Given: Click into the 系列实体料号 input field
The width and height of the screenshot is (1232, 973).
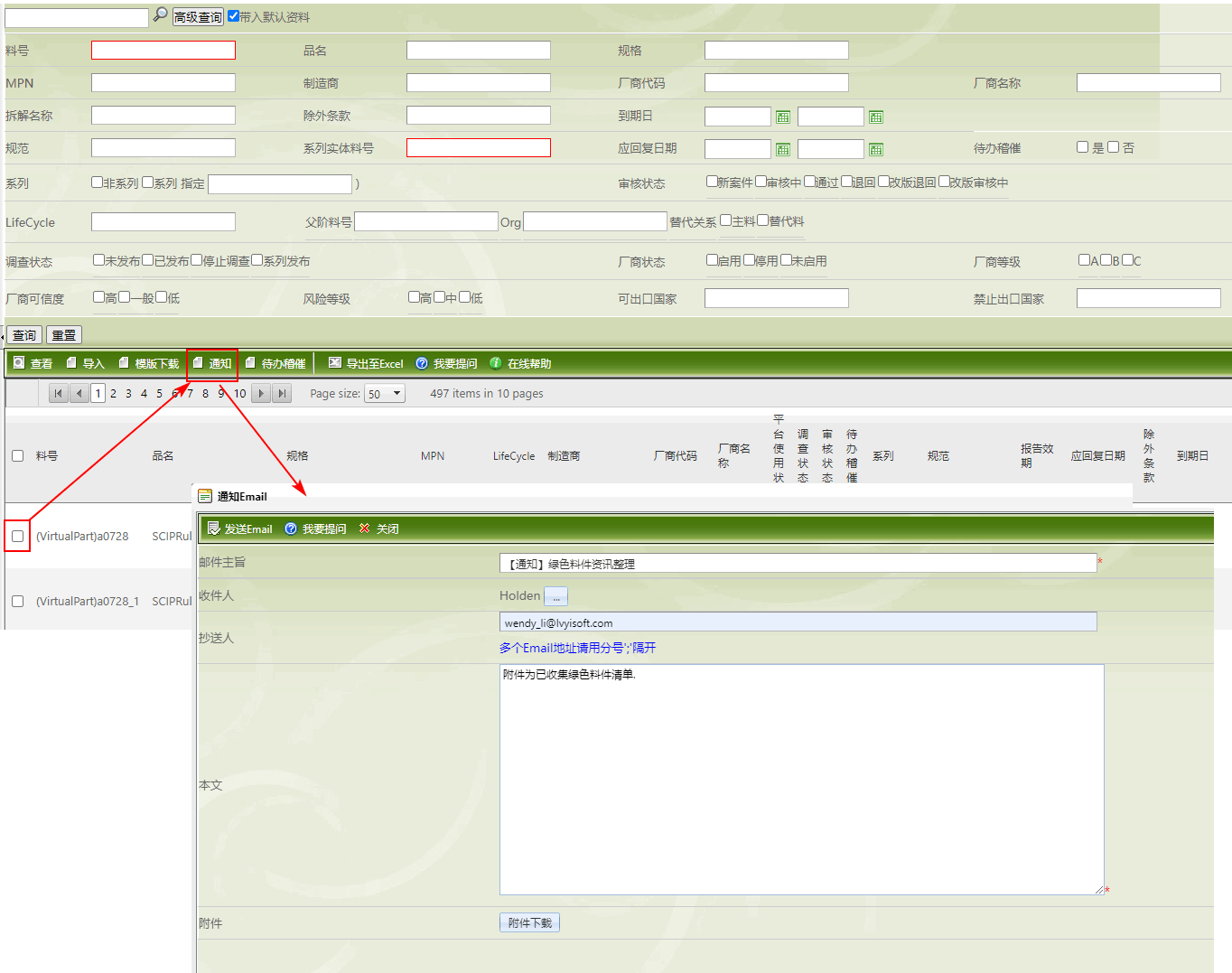Looking at the screenshot, I should [479, 148].
